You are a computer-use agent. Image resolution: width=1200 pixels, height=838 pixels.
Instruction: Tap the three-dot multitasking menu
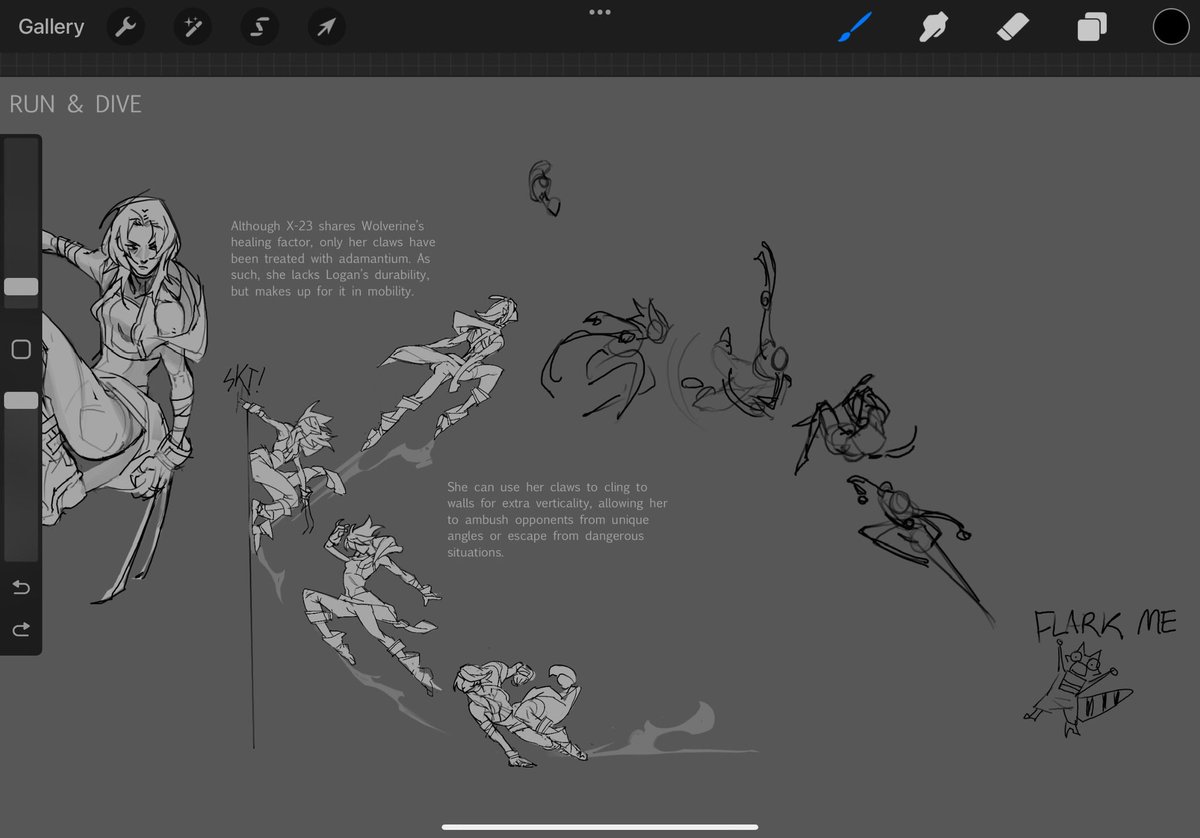(x=600, y=12)
